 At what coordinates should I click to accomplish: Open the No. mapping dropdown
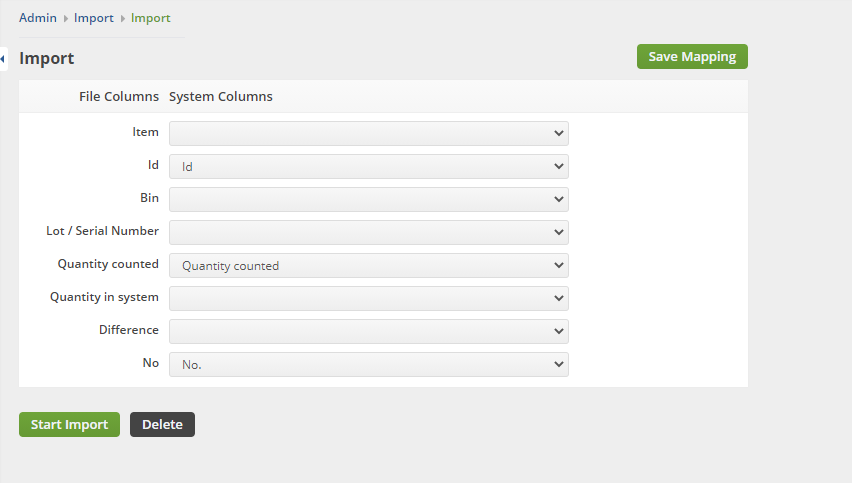[x=368, y=365]
